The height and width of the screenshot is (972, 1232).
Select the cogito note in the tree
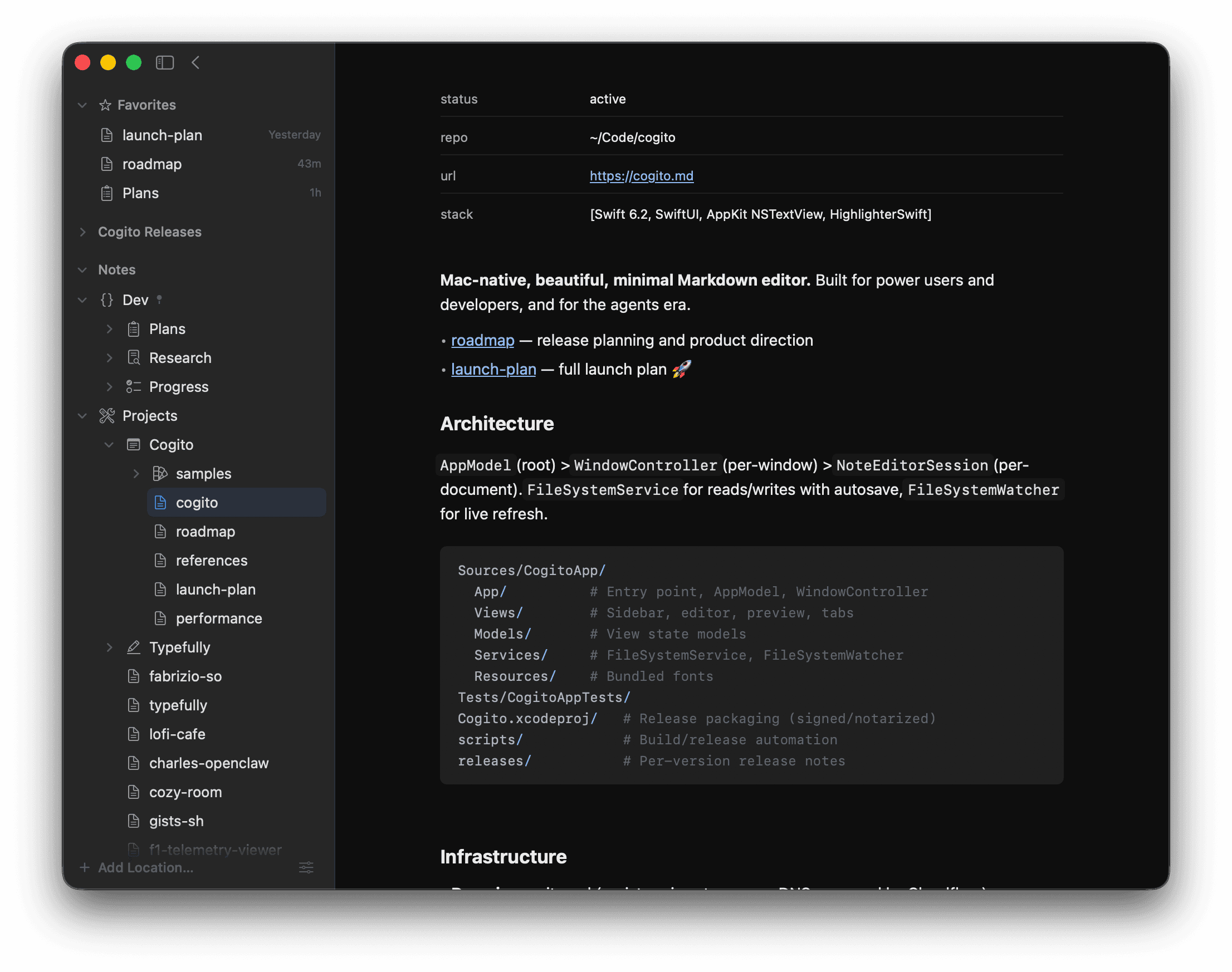coord(236,503)
